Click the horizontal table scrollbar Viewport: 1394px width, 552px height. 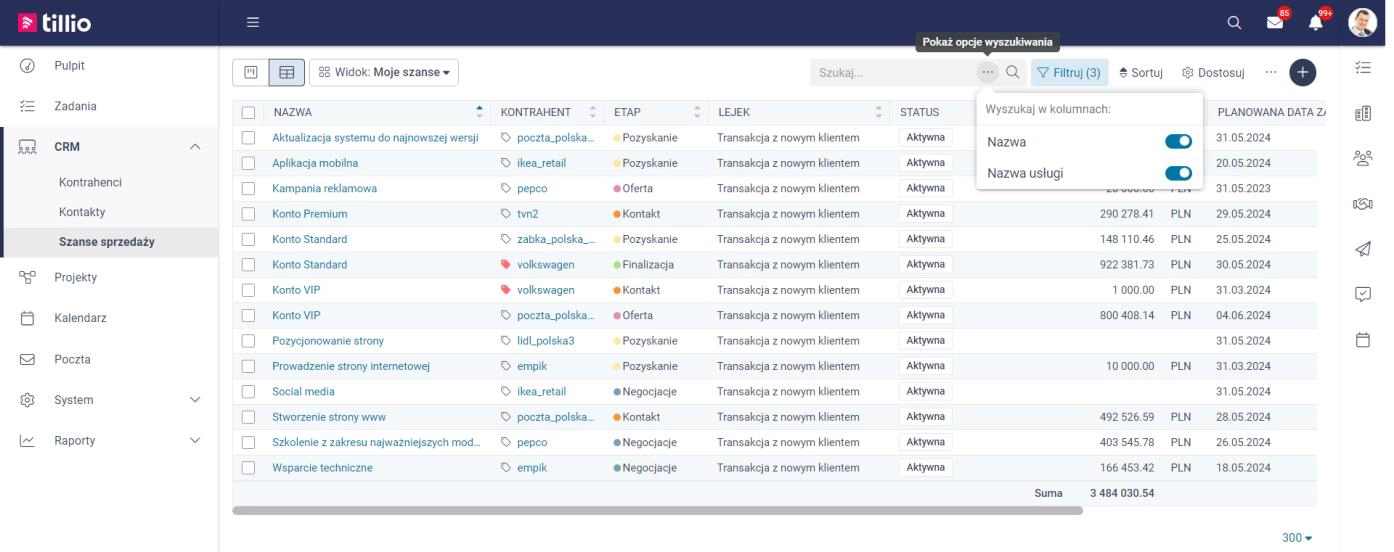tap(657, 511)
